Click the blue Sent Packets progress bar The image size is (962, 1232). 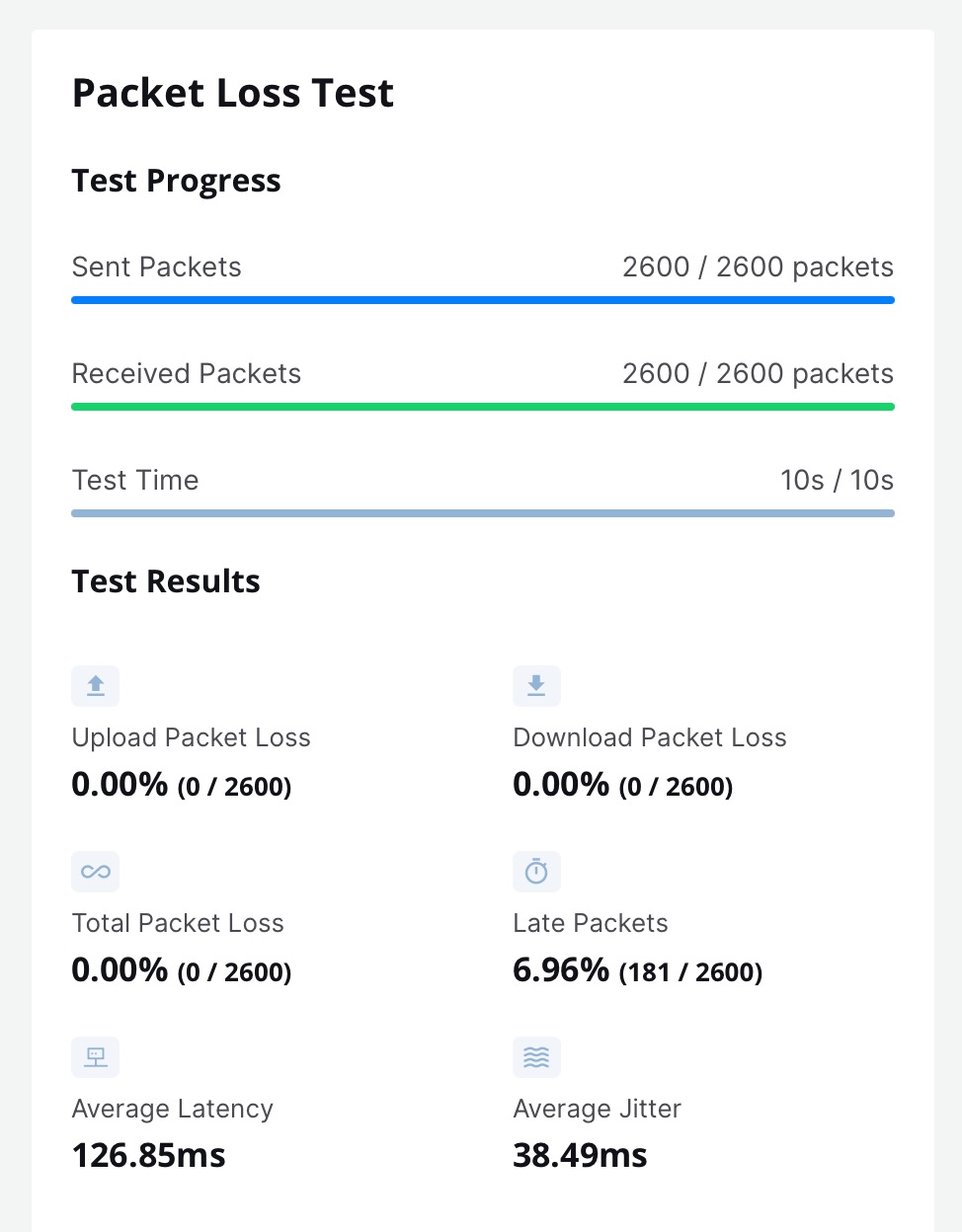[482, 300]
